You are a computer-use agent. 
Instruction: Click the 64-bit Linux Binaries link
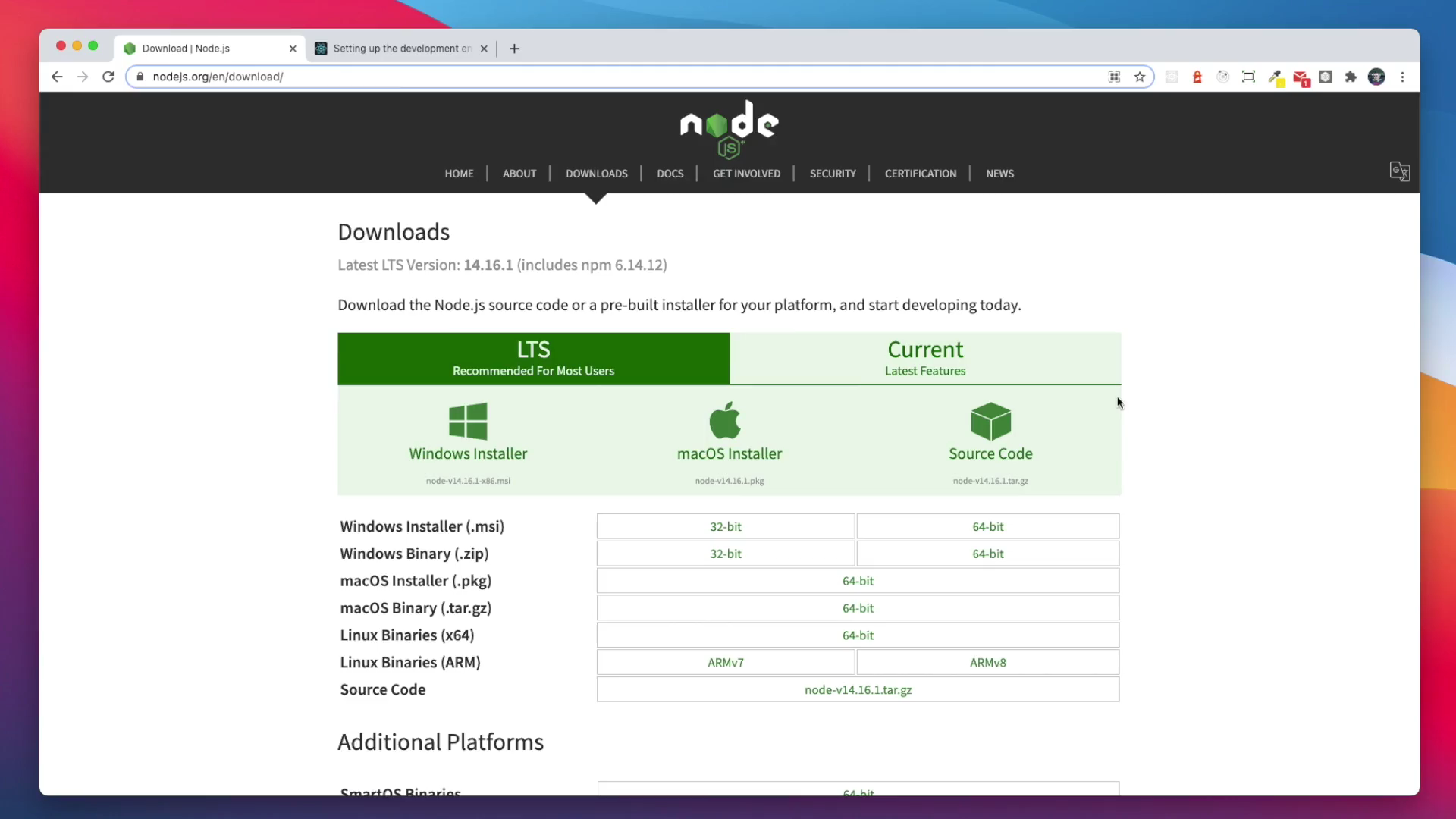point(858,634)
